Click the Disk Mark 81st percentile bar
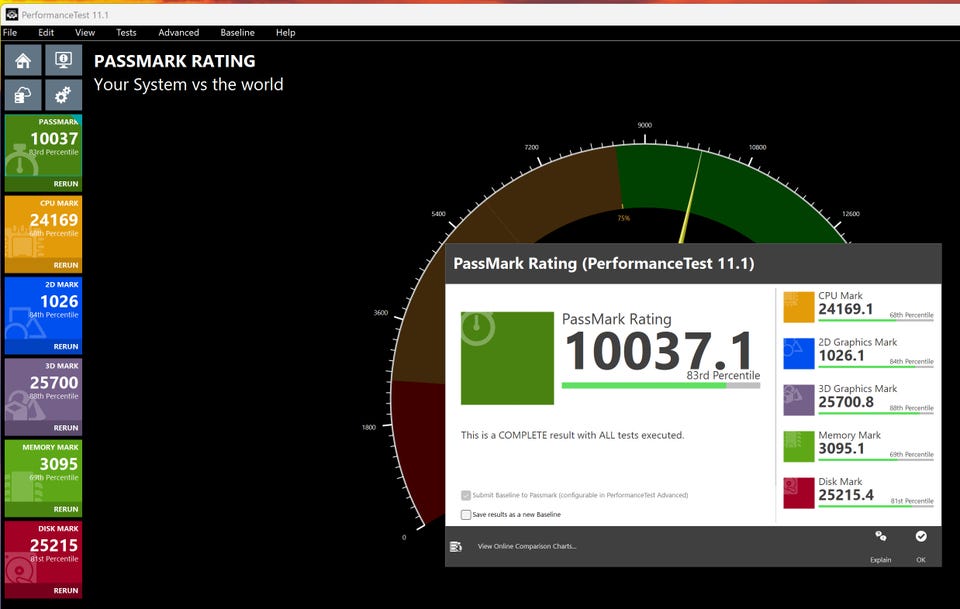The height and width of the screenshot is (609, 960). (876, 506)
